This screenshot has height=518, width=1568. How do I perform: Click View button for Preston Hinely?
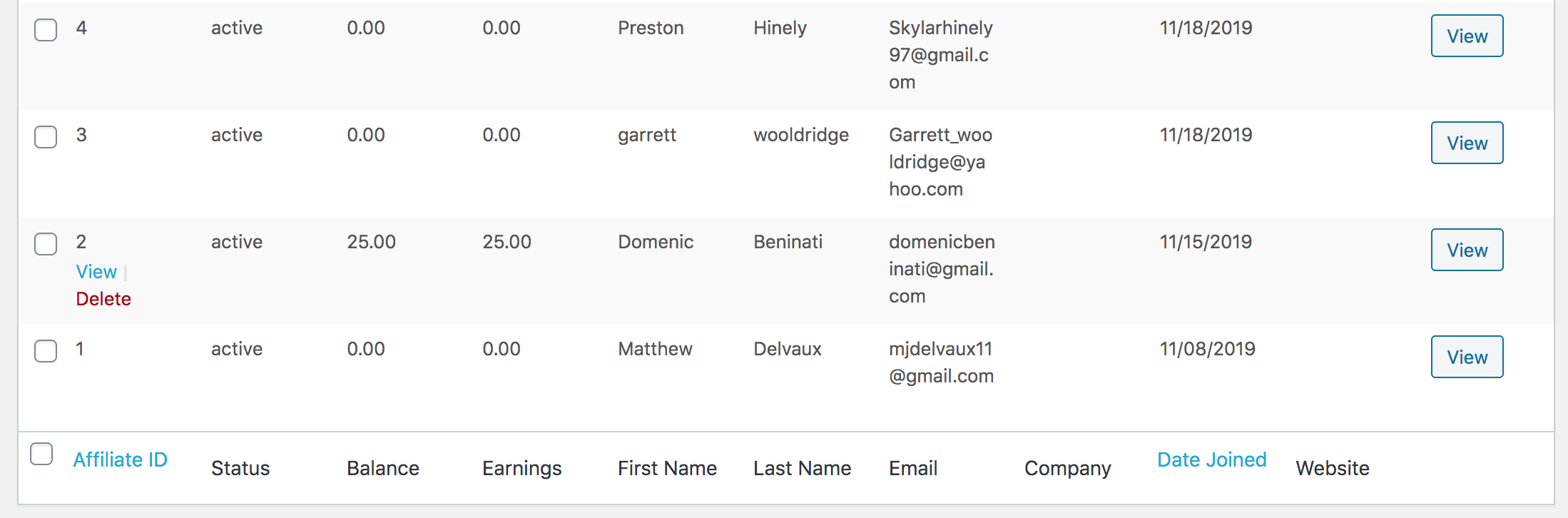1467,36
